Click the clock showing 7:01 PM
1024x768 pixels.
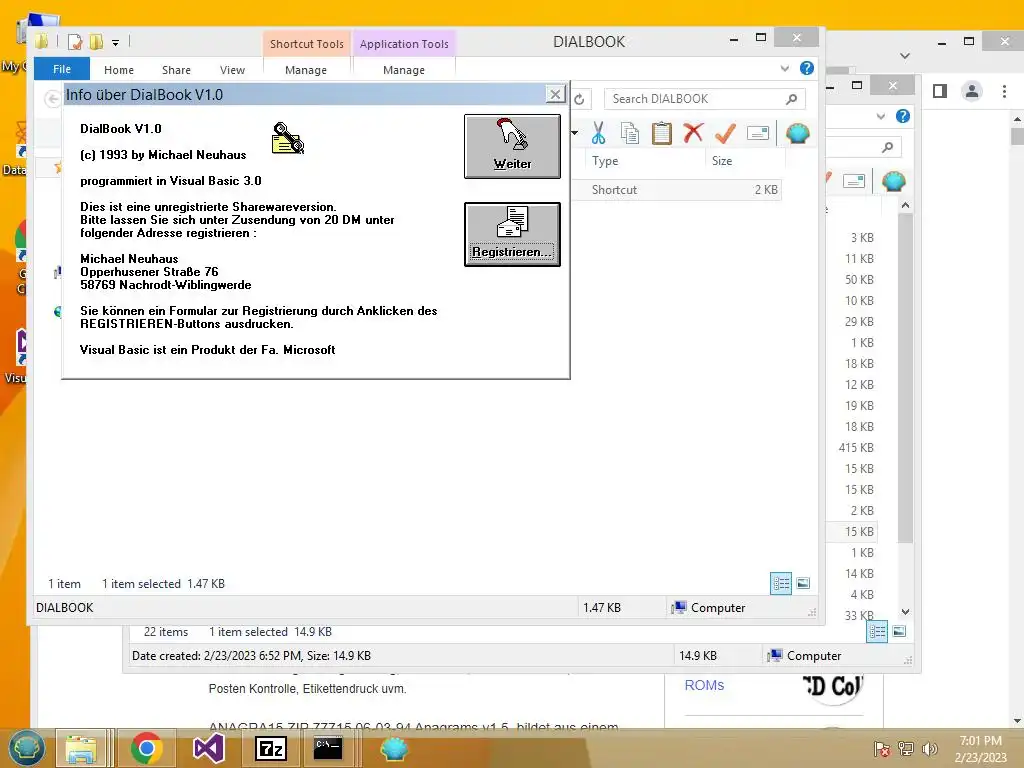980,741
